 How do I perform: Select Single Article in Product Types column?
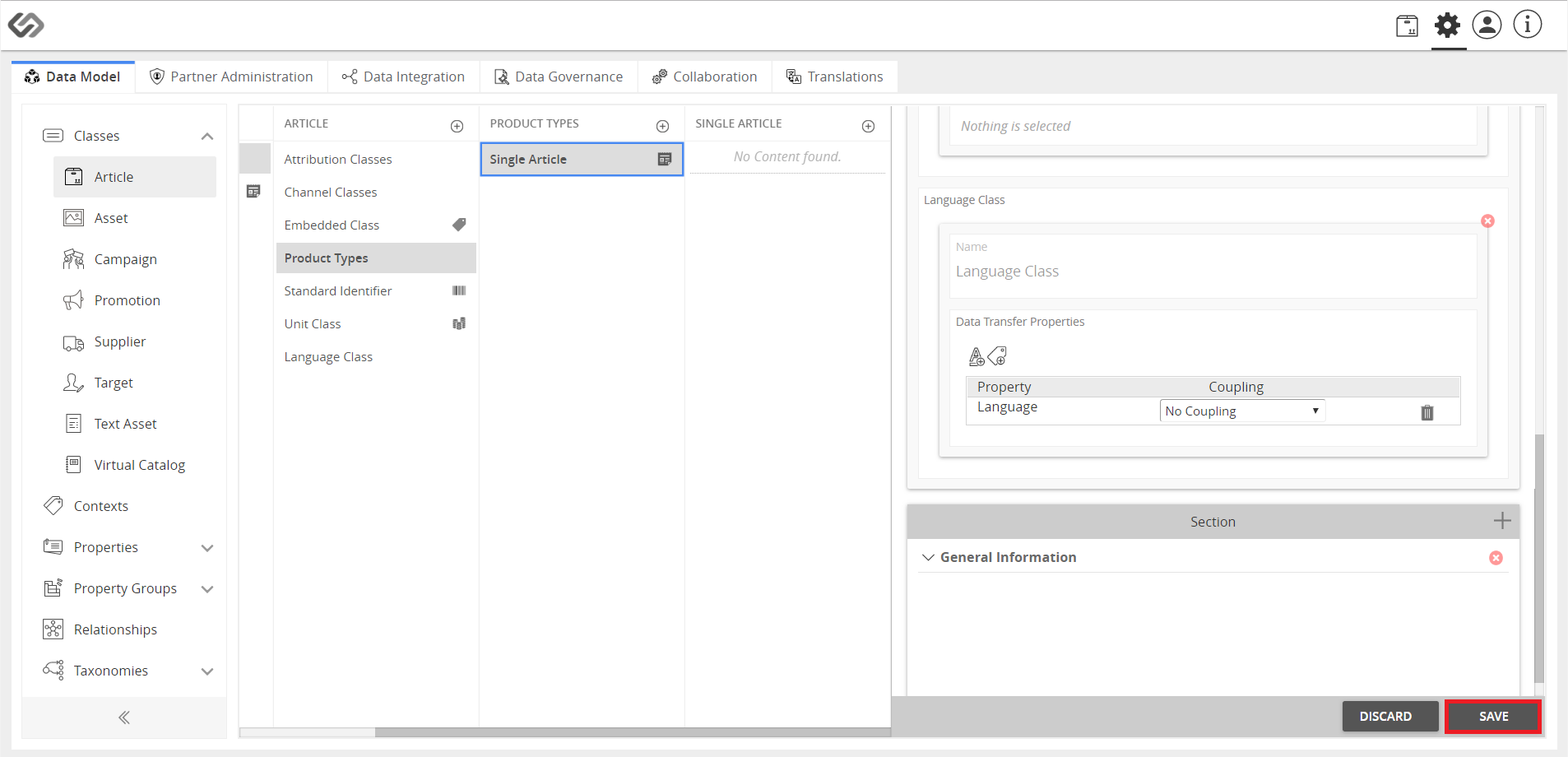[x=582, y=159]
